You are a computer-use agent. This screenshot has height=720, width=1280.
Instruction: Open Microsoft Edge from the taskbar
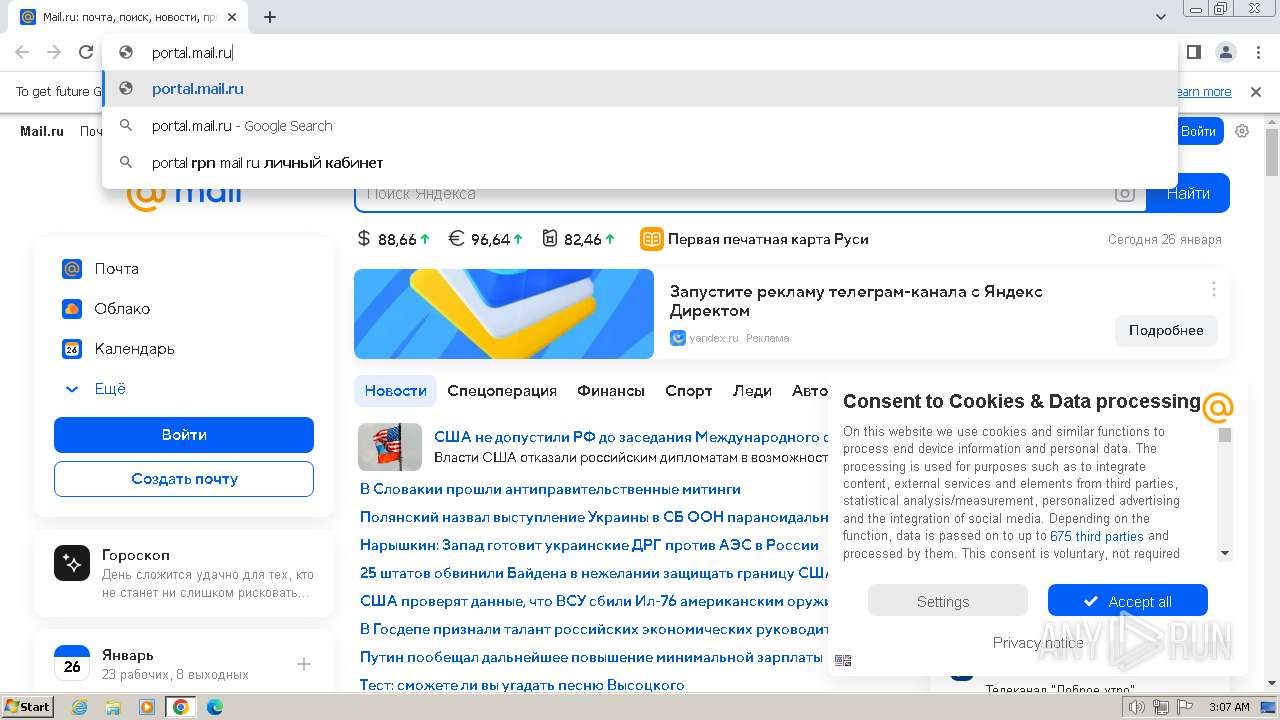(x=214, y=707)
